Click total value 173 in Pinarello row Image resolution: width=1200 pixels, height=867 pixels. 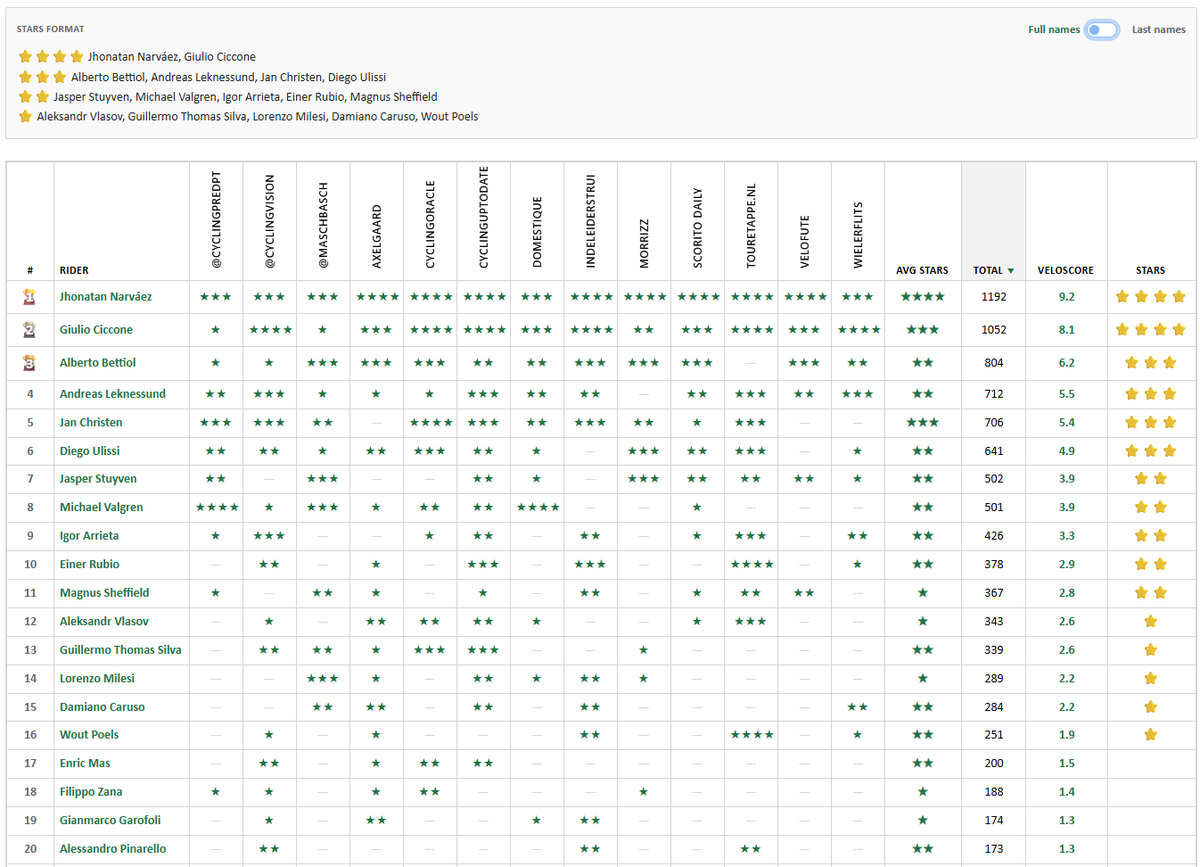(994, 848)
